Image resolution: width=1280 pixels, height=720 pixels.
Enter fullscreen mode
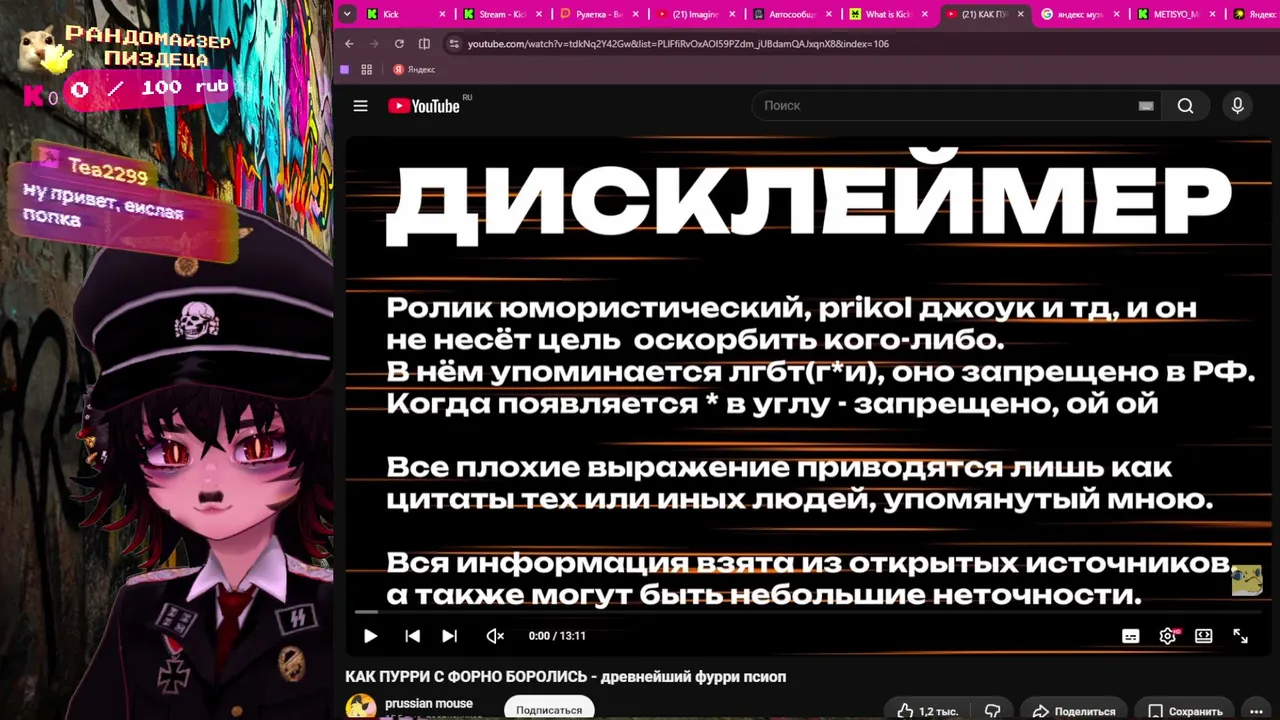click(x=1240, y=636)
